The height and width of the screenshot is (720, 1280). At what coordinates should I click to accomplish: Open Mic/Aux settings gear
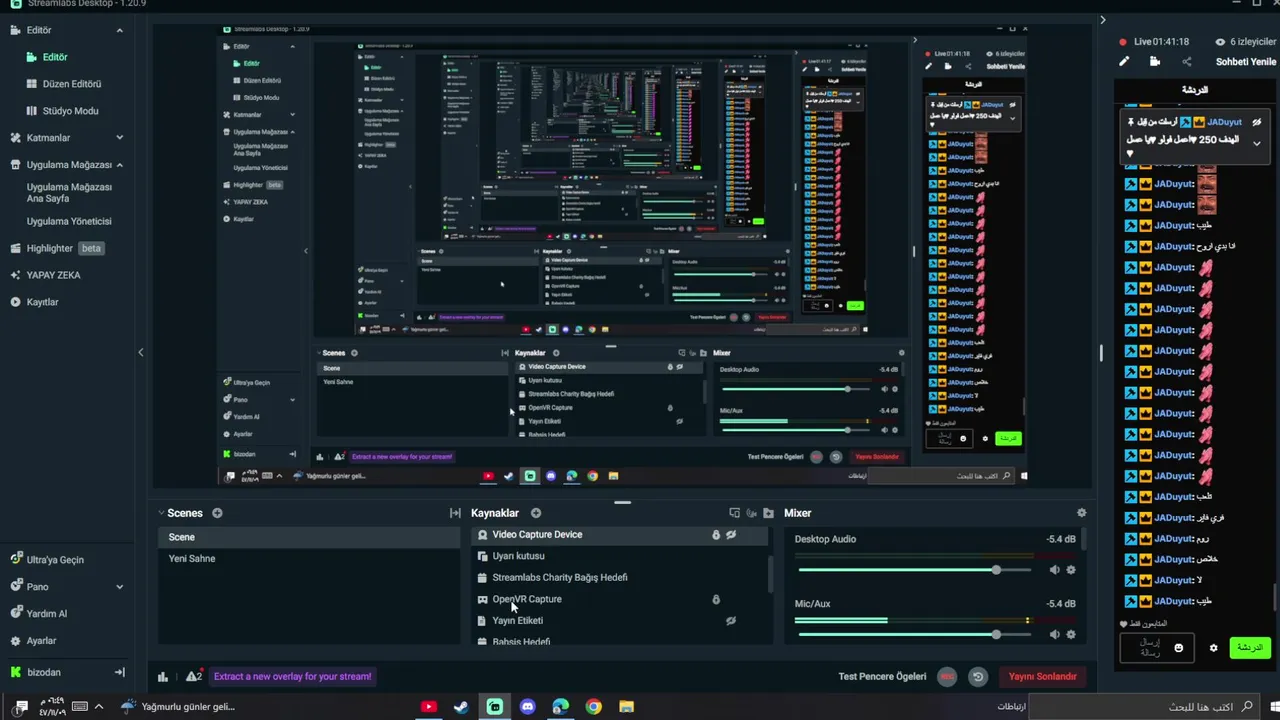(1071, 634)
